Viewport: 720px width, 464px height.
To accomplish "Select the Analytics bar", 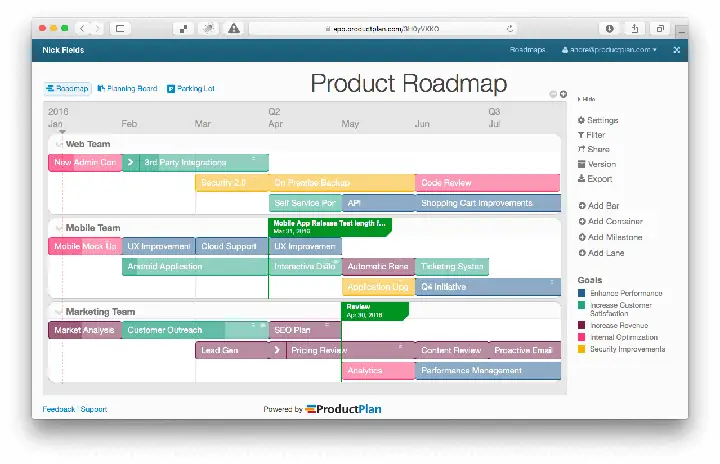I will pos(378,371).
